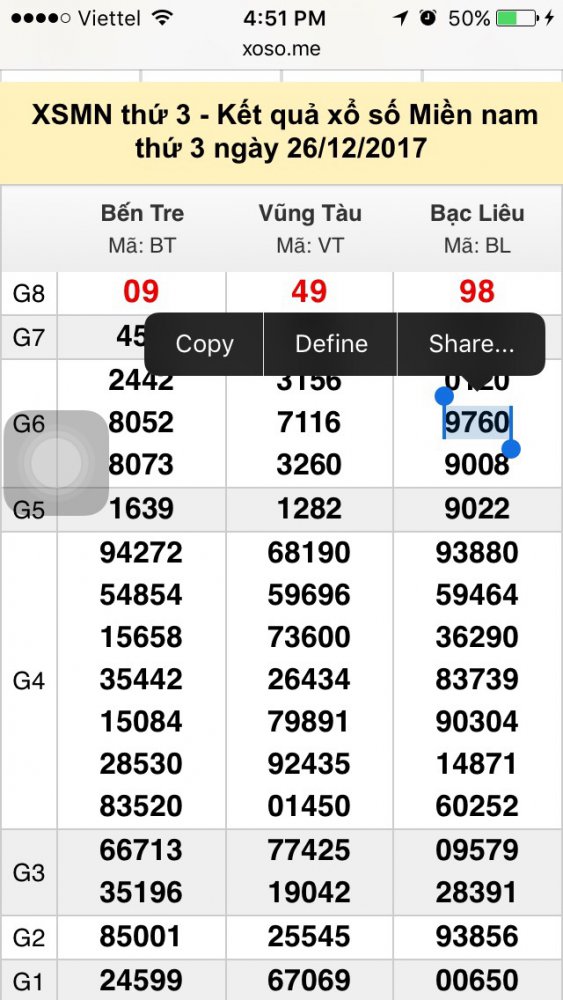Tap the xoso.me address bar

click(x=281, y=48)
